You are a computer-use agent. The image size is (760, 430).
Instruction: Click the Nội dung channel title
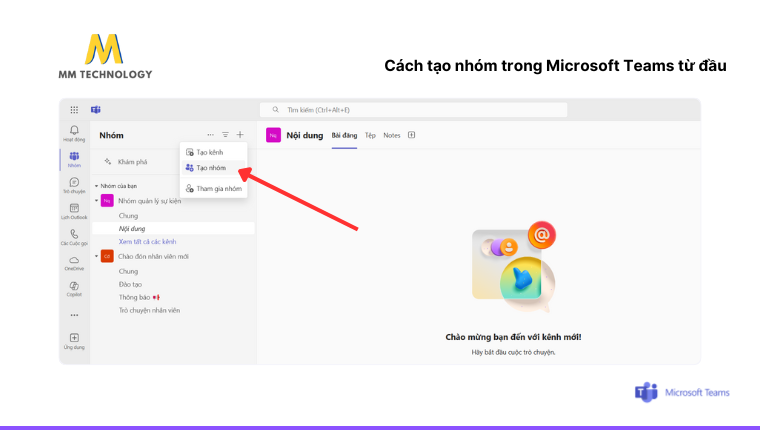304,135
